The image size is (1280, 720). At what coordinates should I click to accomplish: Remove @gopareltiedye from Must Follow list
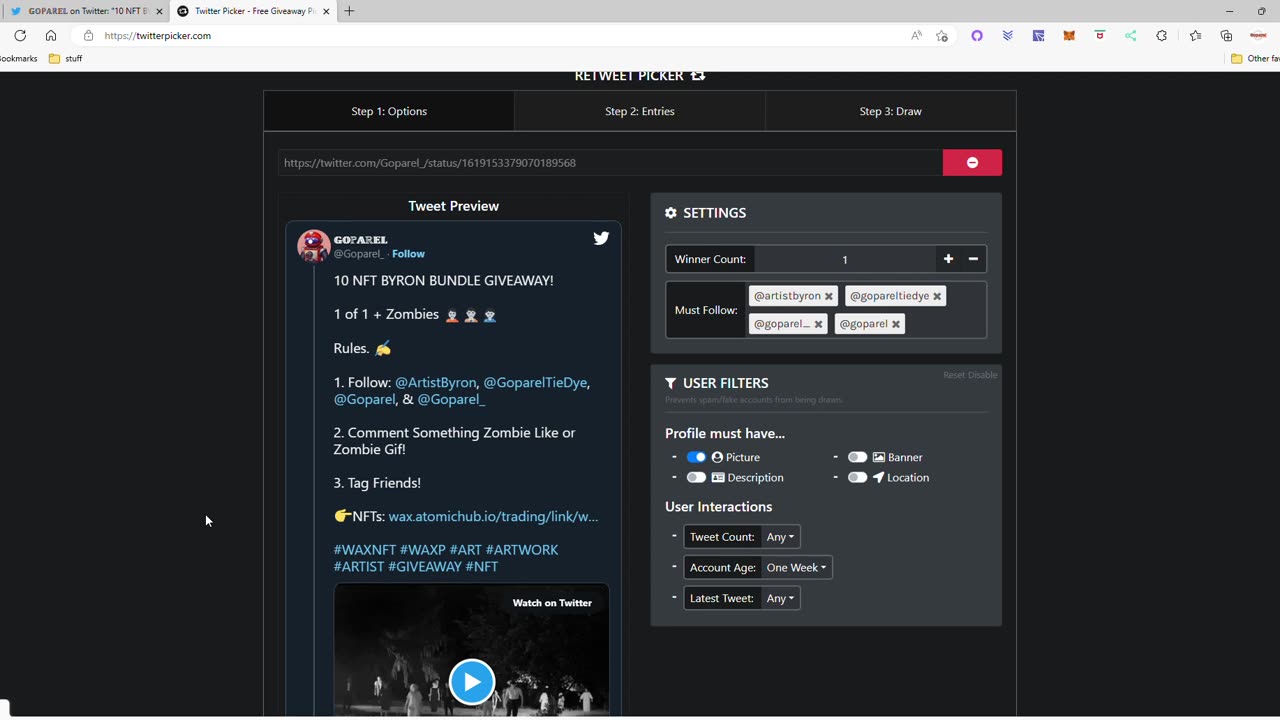pos(937,297)
